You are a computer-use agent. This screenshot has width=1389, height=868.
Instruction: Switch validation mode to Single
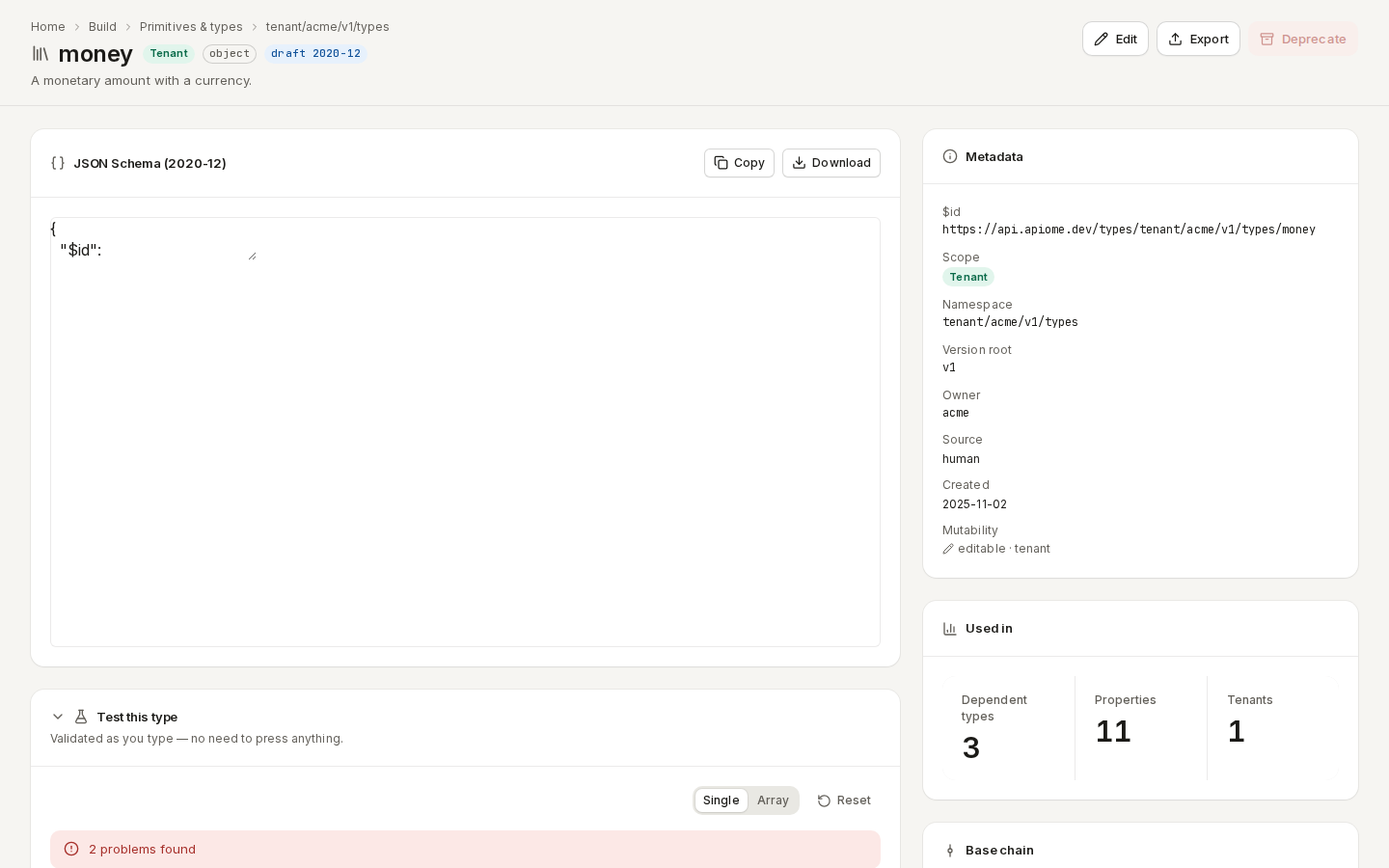click(721, 800)
